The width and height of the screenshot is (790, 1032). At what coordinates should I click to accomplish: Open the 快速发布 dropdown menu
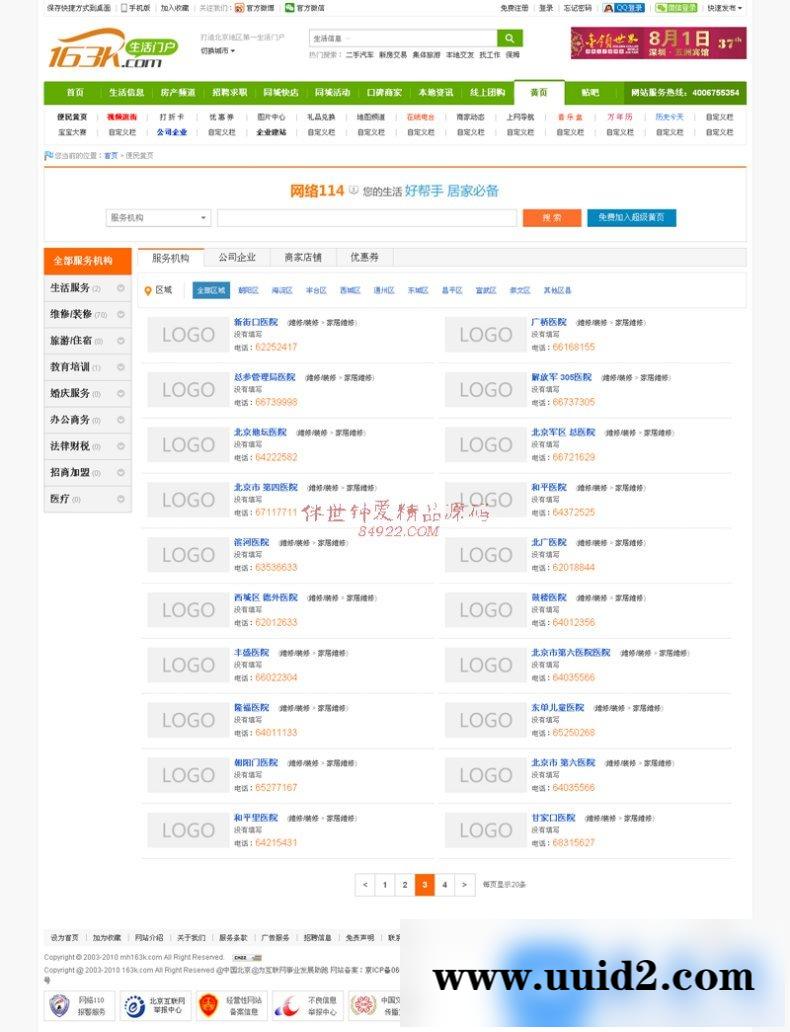[725, 8]
